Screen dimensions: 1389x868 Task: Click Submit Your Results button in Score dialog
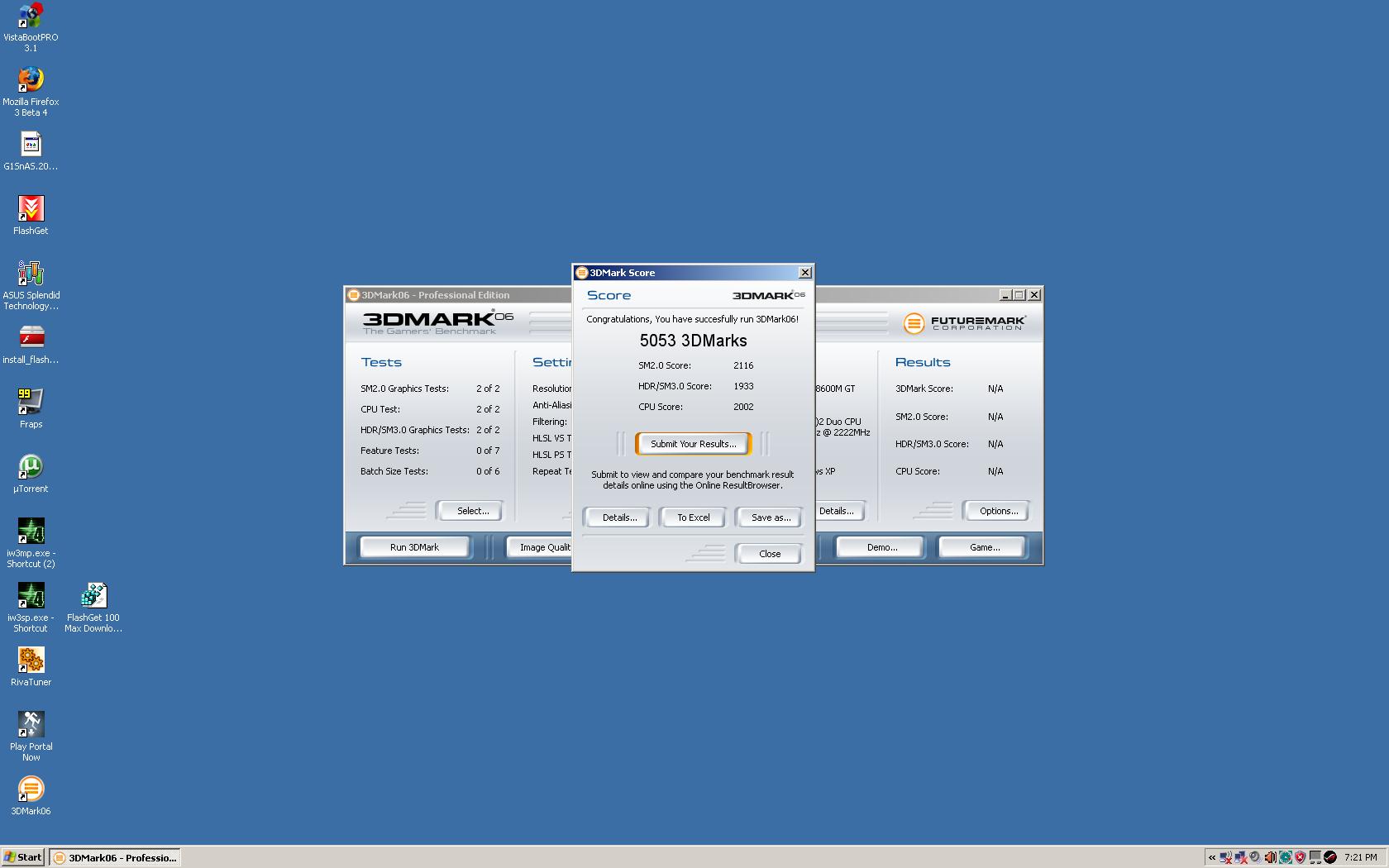693,444
